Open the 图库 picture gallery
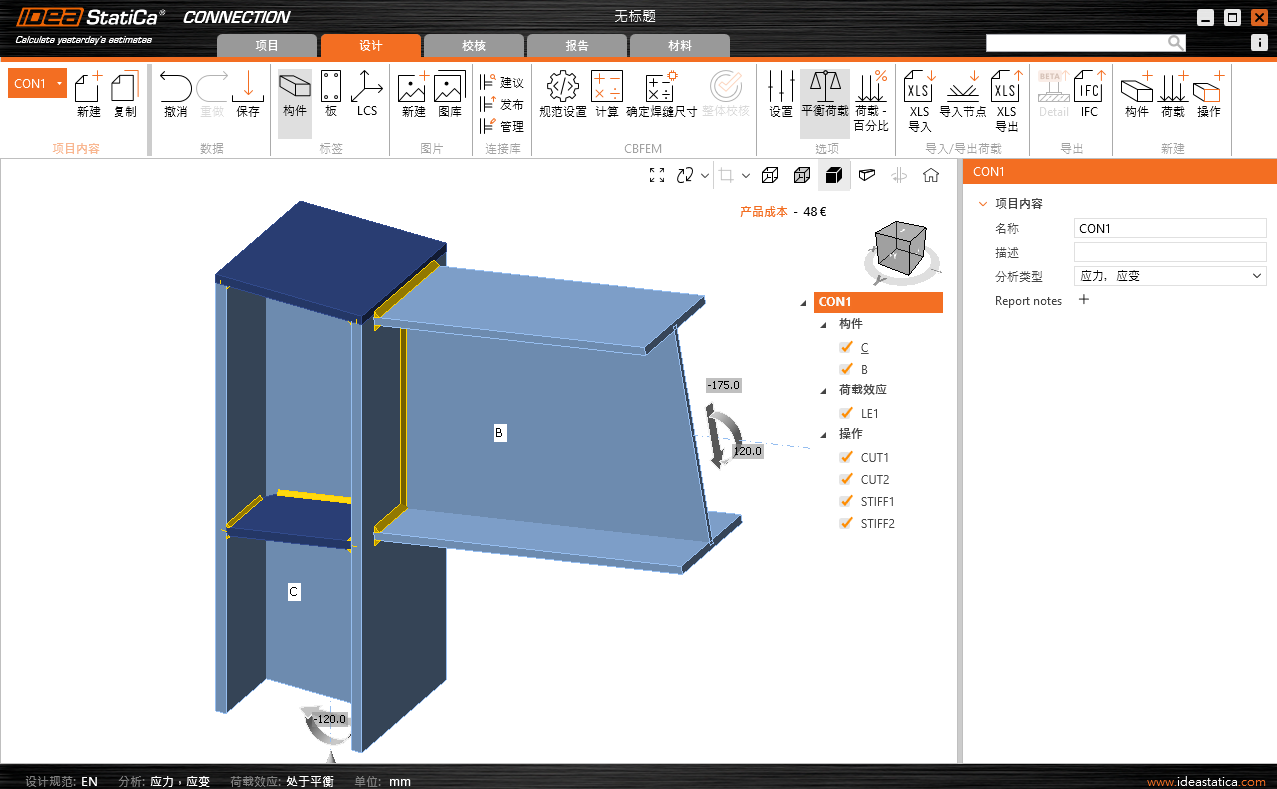Viewport: 1277px width, 789px height. click(450, 95)
